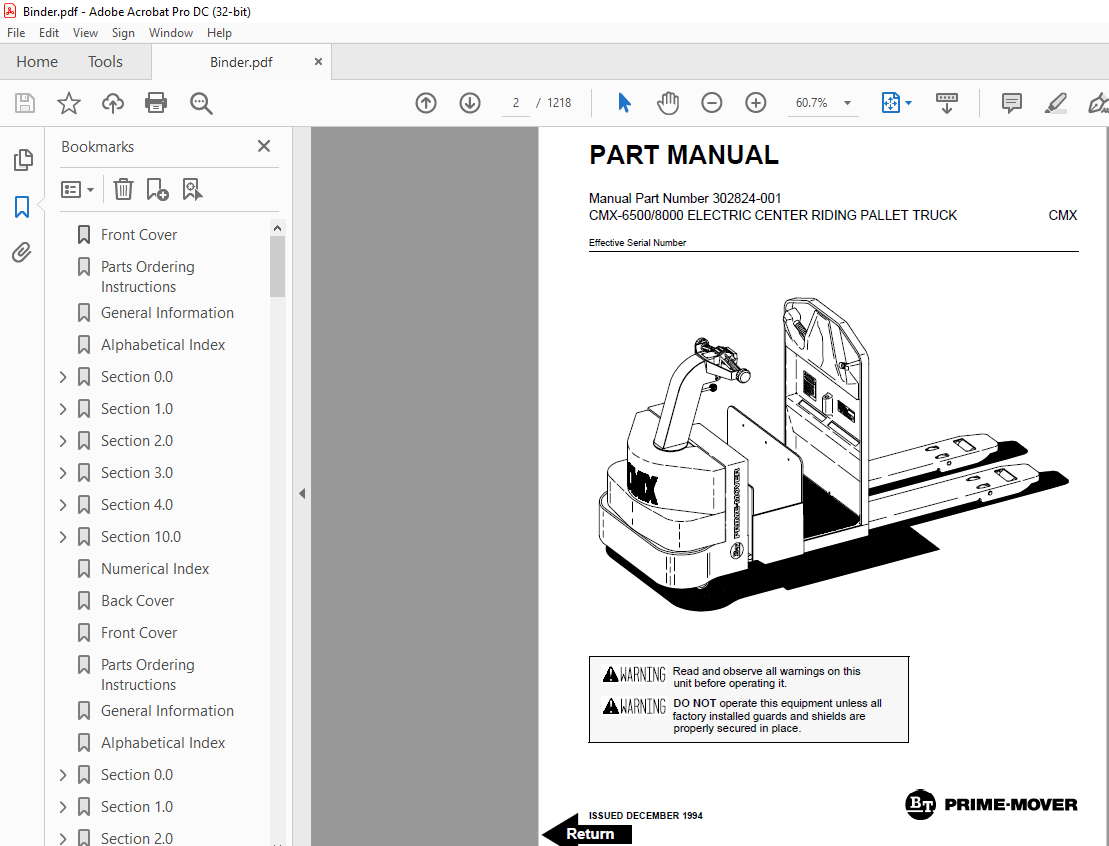1109x846 pixels.
Task: Click the page number input field
Action: [x=516, y=103]
